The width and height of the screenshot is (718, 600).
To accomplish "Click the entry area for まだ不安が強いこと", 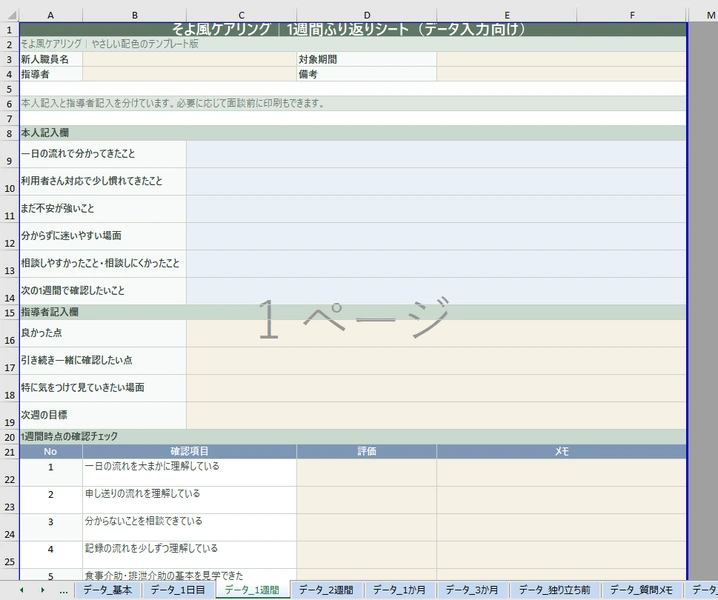I will [436, 209].
